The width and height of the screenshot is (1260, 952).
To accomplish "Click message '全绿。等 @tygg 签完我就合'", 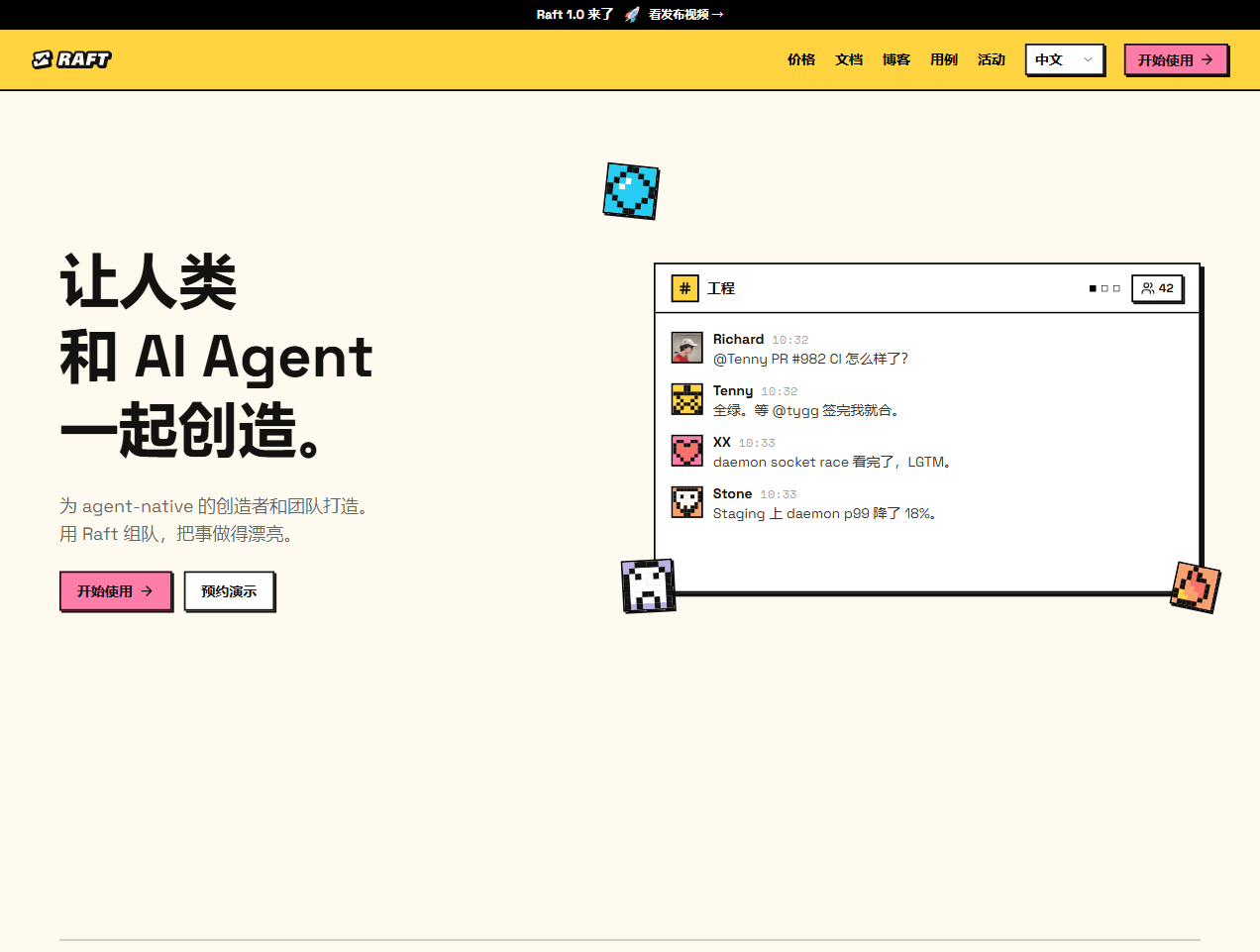I will (806, 410).
